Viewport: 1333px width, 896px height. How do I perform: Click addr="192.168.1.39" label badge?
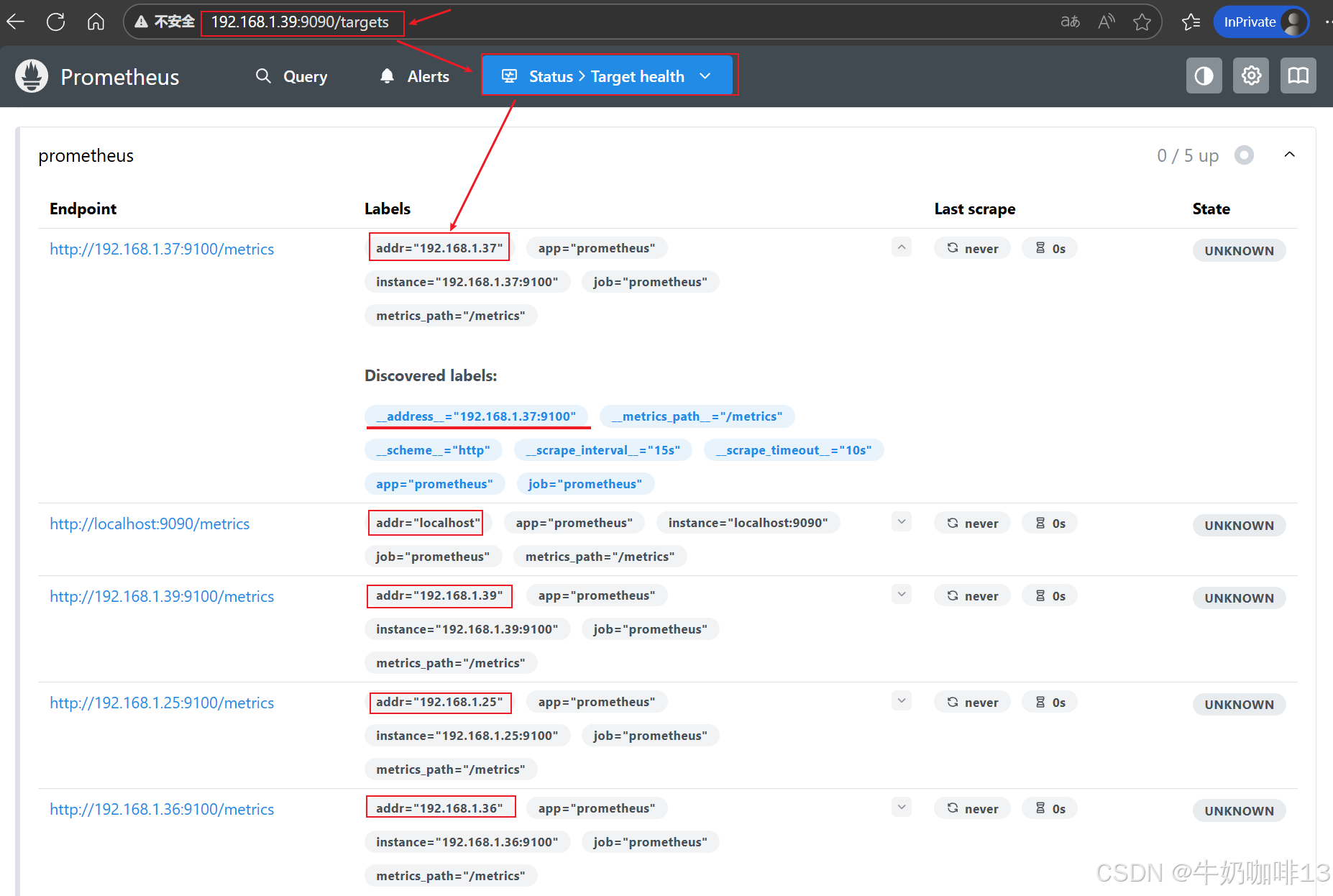pos(439,595)
